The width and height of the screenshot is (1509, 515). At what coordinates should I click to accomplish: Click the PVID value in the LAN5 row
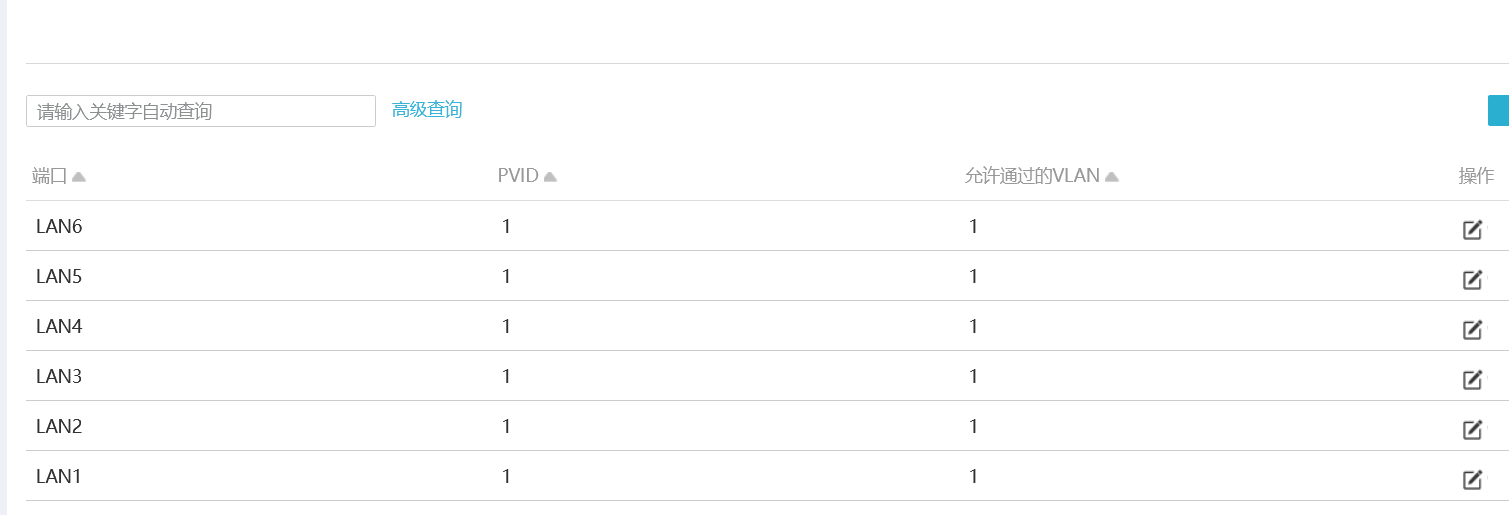pos(507,277)
